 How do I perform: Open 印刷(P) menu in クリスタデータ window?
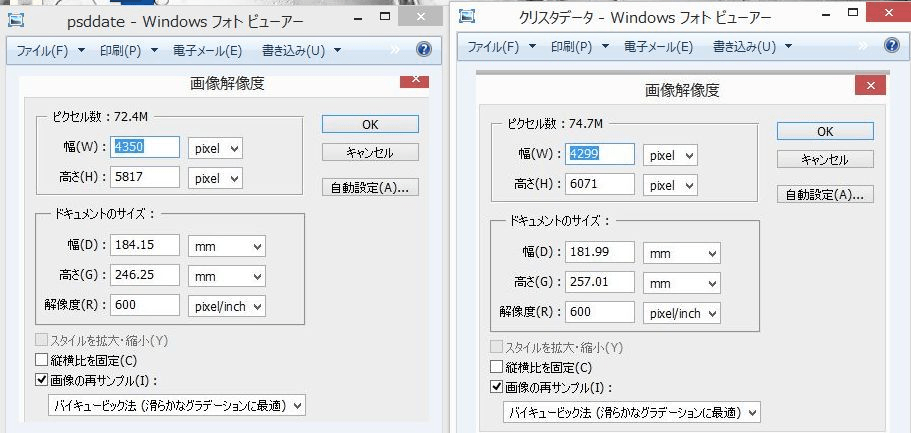click(x=580, y=46)
